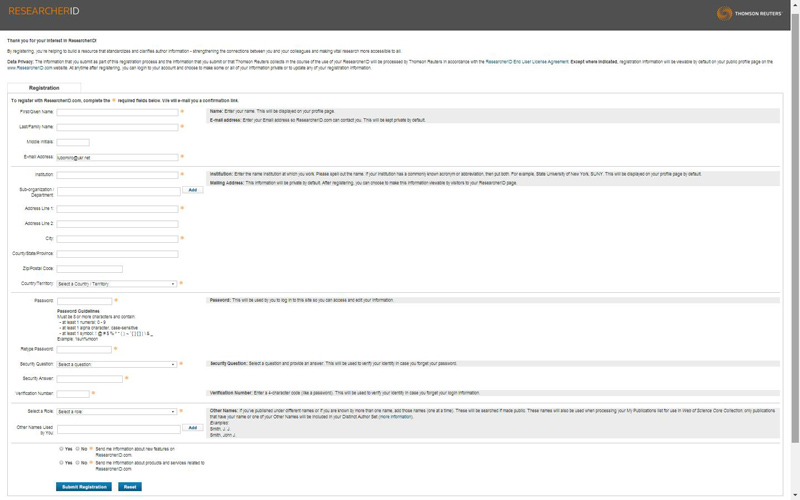Select Yes for new features information
800x500 pixels.
coord(61,449)
